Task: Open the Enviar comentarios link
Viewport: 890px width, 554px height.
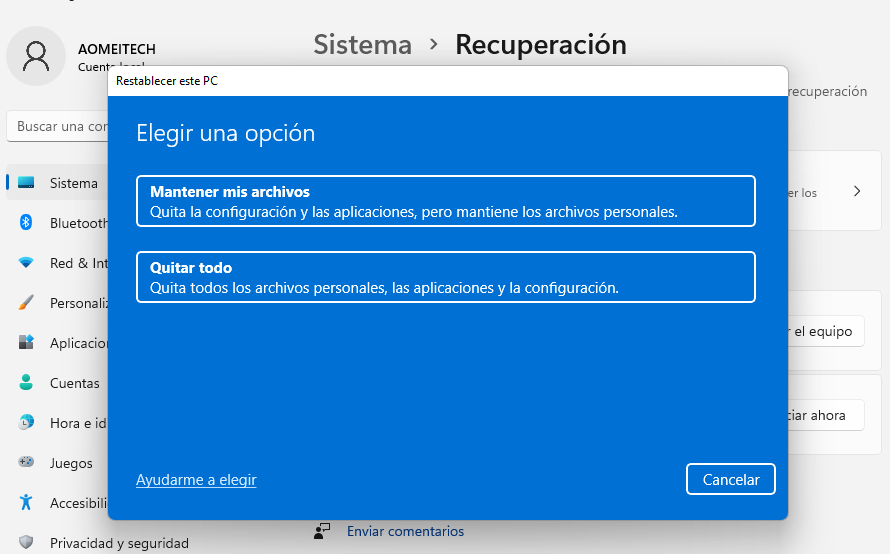Action: [x=405, y=531]
